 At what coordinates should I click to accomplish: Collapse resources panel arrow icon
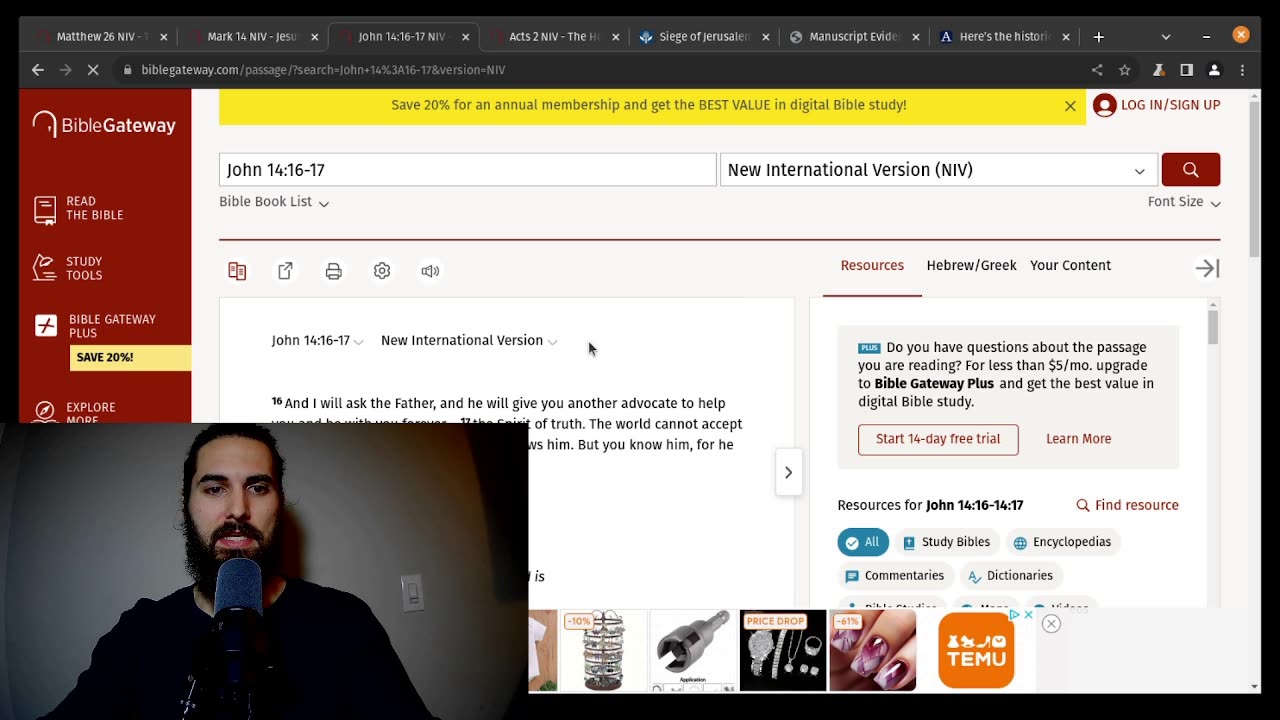pos(1207,268)
